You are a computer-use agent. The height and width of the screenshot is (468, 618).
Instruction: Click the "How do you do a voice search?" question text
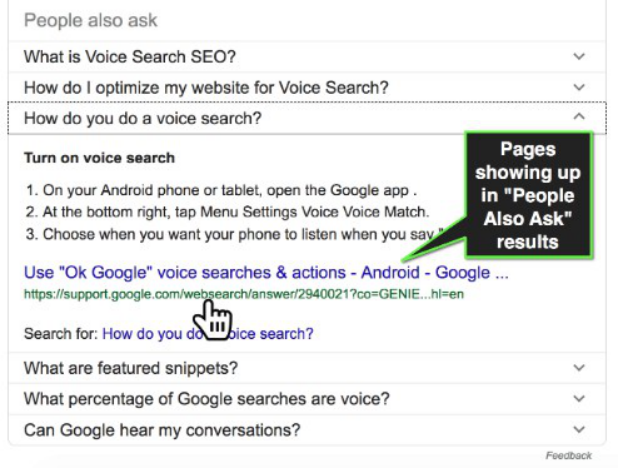[142, 119]
